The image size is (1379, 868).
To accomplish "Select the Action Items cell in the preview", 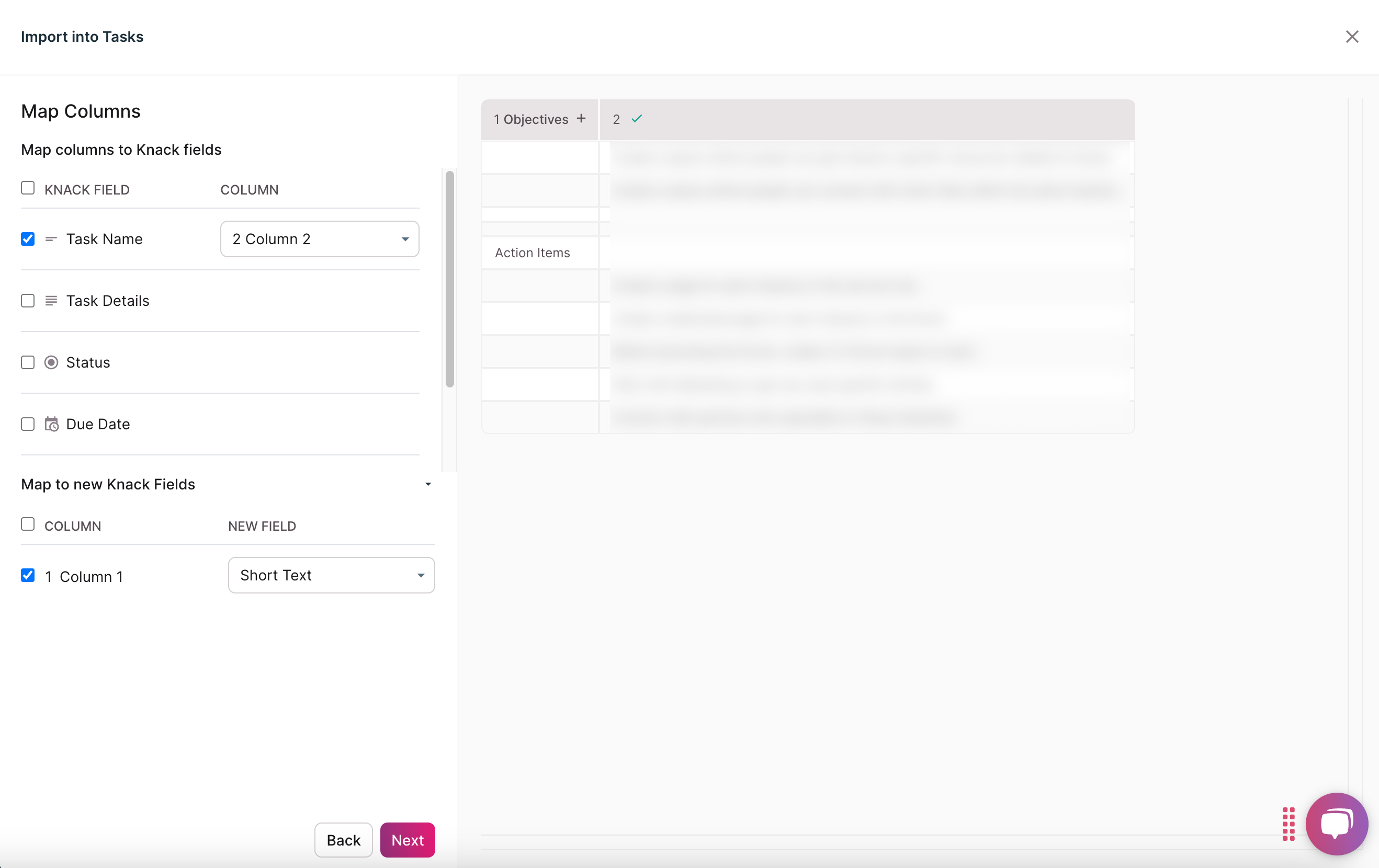I will pyautogui.click(x=533, y=253).
